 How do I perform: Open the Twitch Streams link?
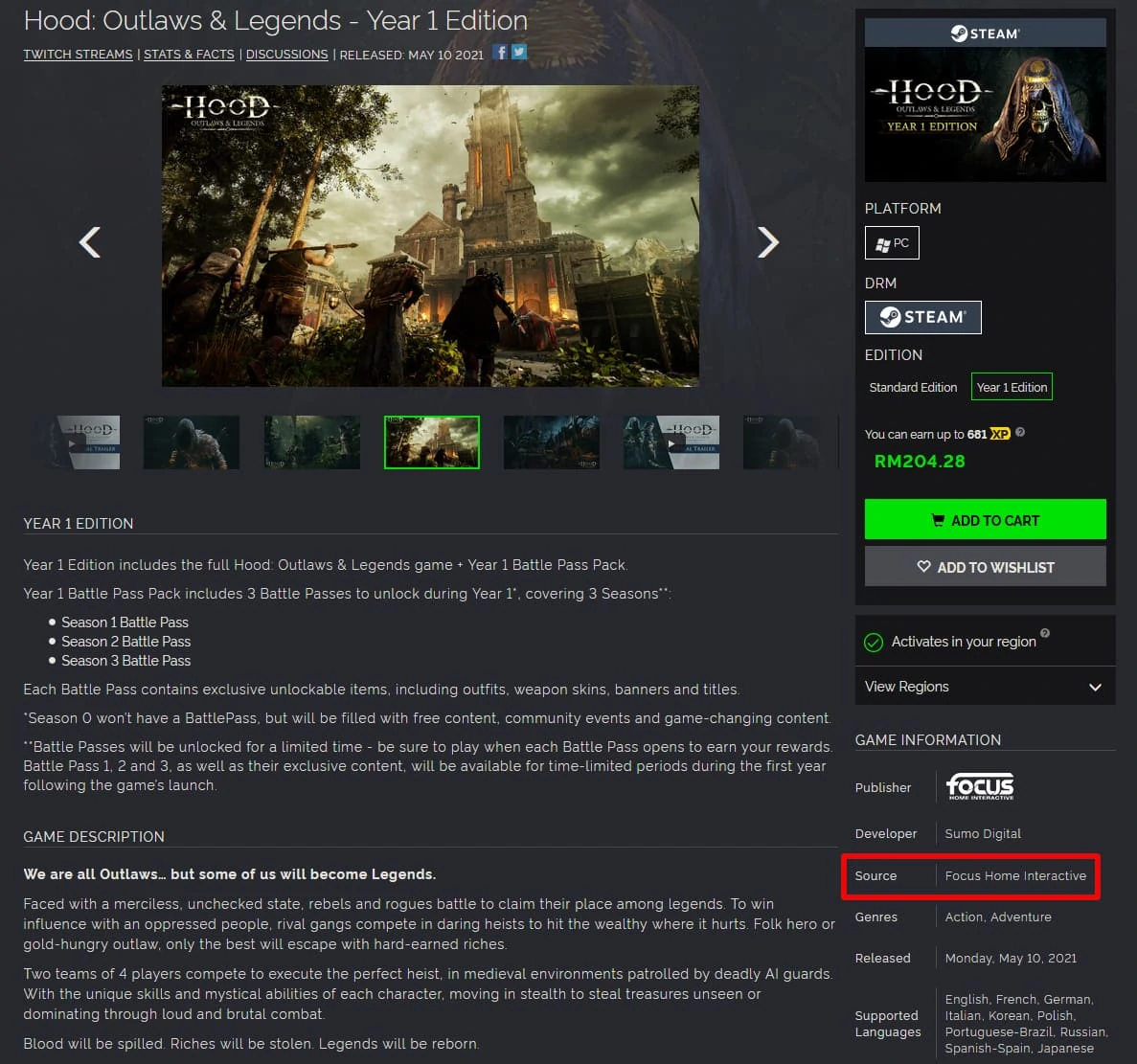(78, 55)
